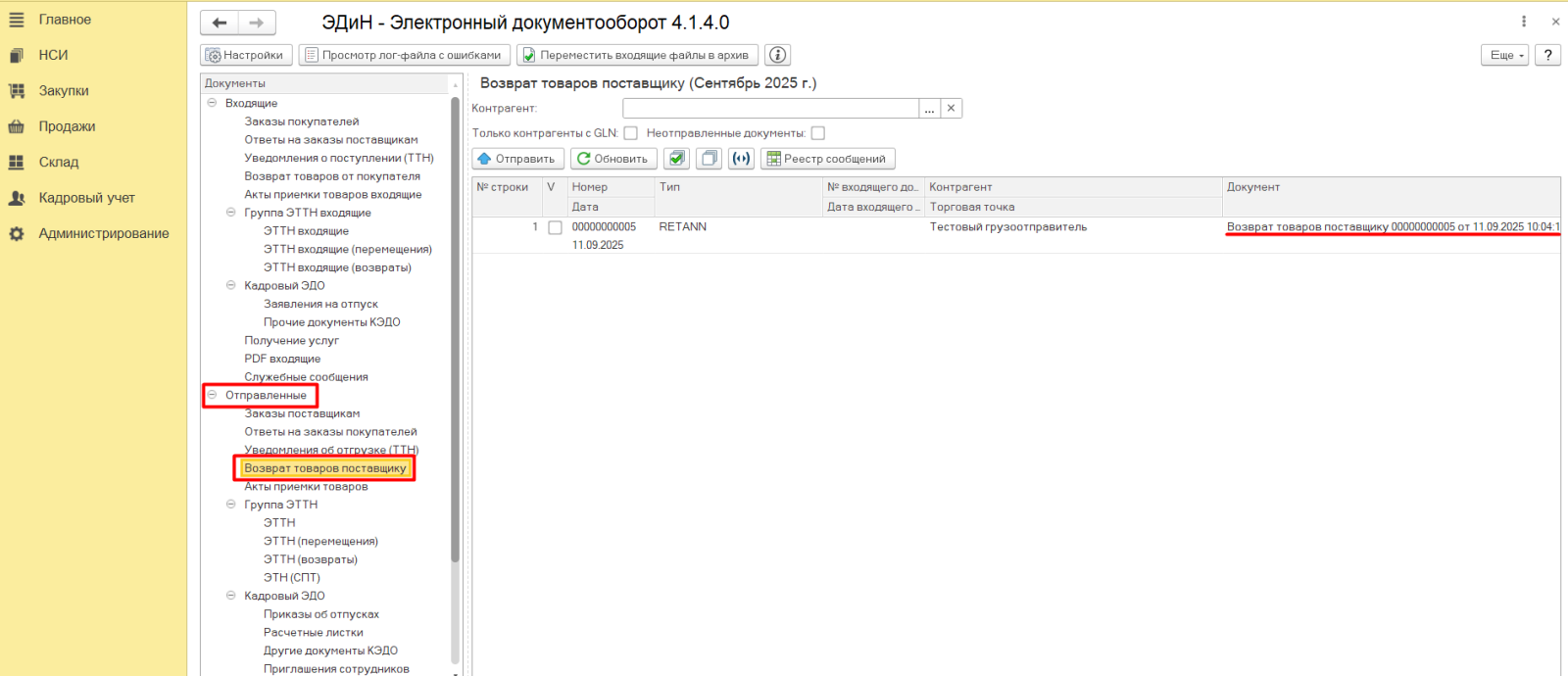Open the help question mark button
The image size is (1568, 676).
pyautogui.click(x=1547, y=55)
